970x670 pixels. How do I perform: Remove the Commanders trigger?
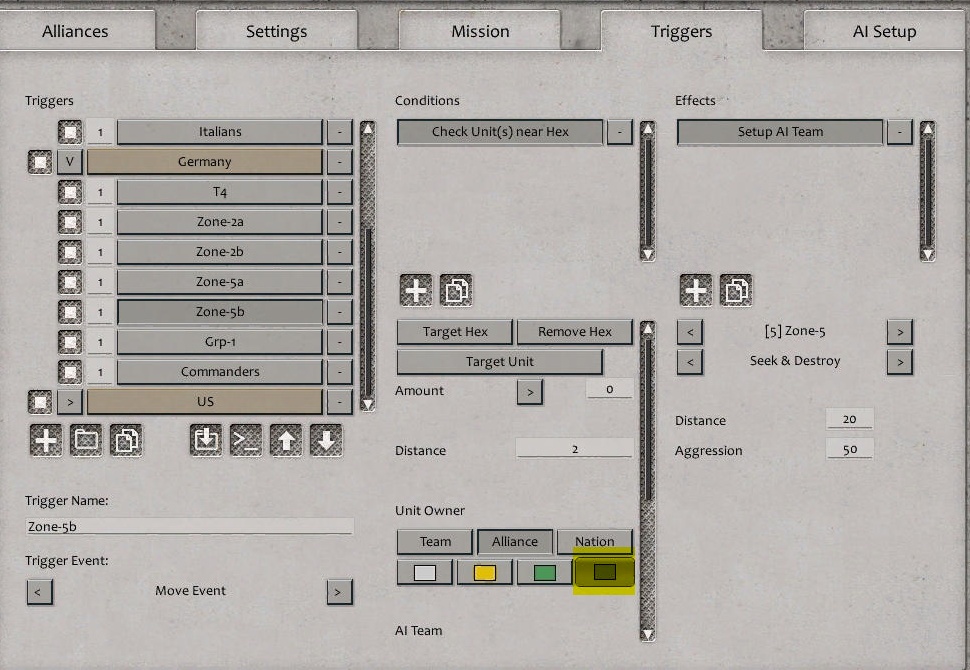point(340,372)
